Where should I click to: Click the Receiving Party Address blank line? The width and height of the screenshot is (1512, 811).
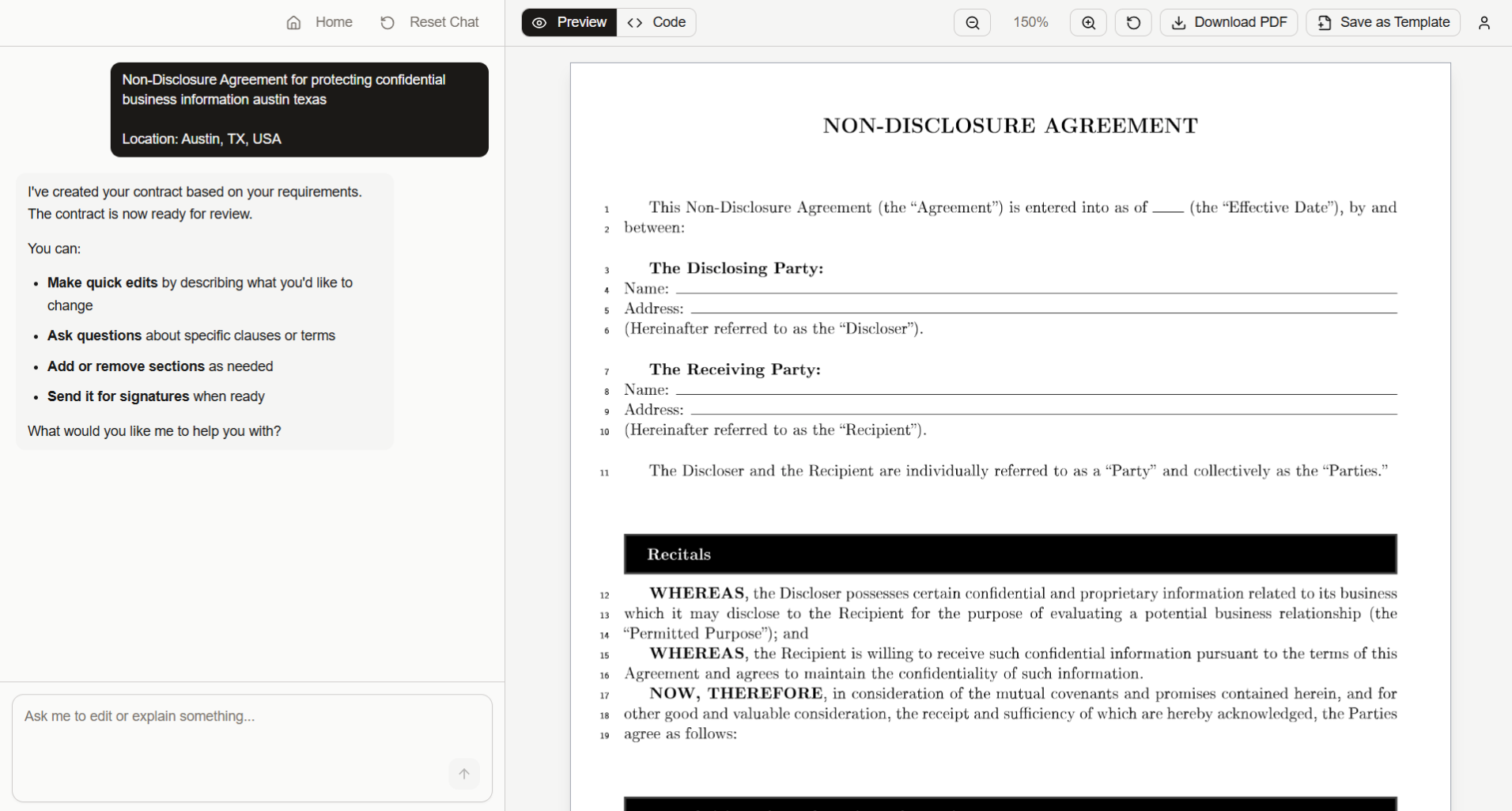[1044, 411]
